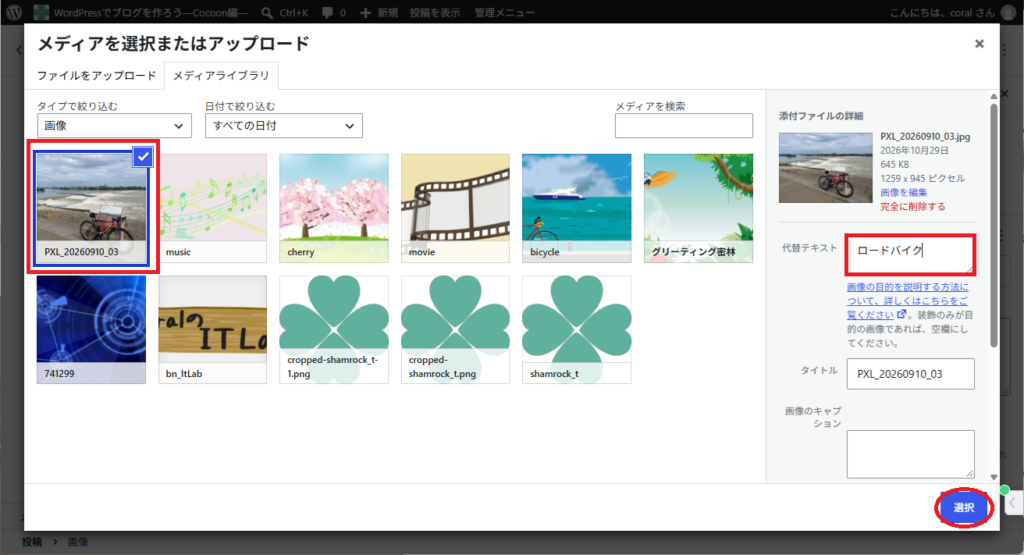
Task: Select the 741299 blue network thumbnail
Action: point(91,330)
